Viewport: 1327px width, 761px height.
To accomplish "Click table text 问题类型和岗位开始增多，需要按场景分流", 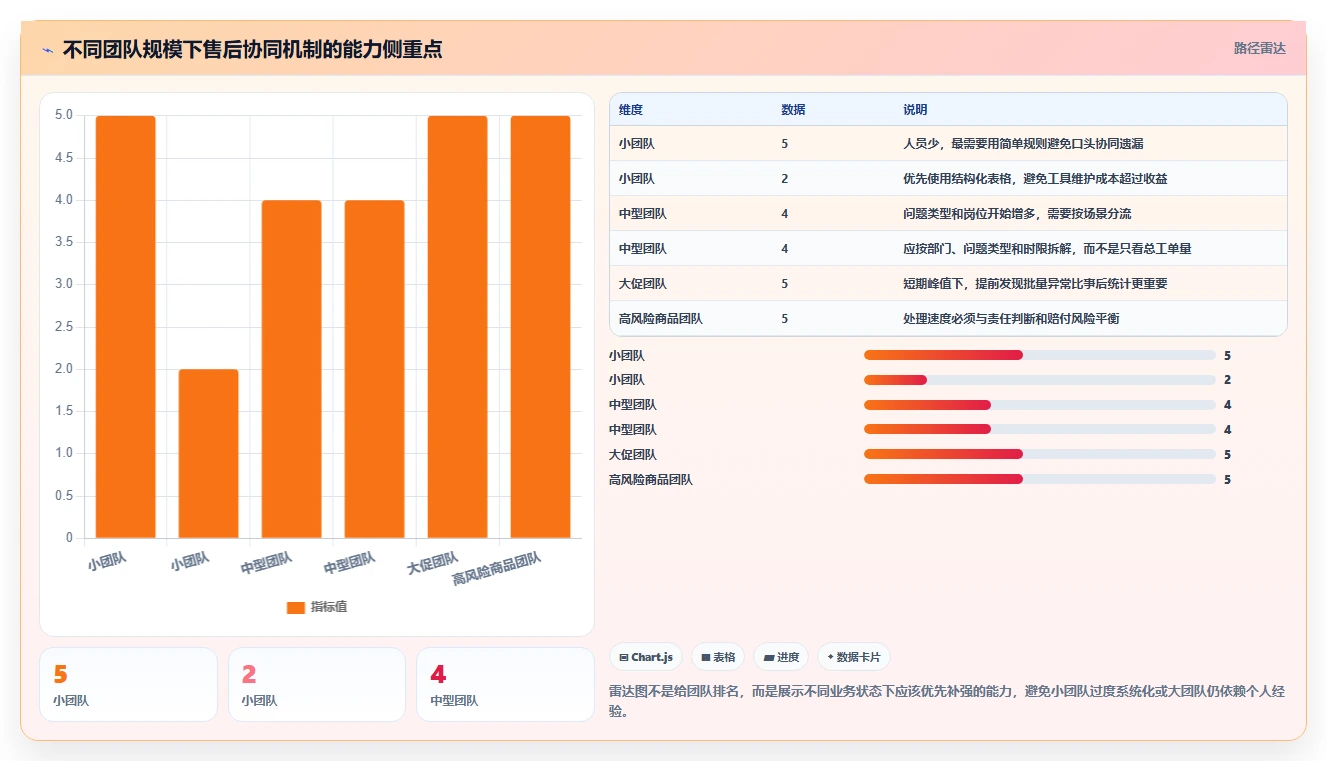I will [1017, 214].
